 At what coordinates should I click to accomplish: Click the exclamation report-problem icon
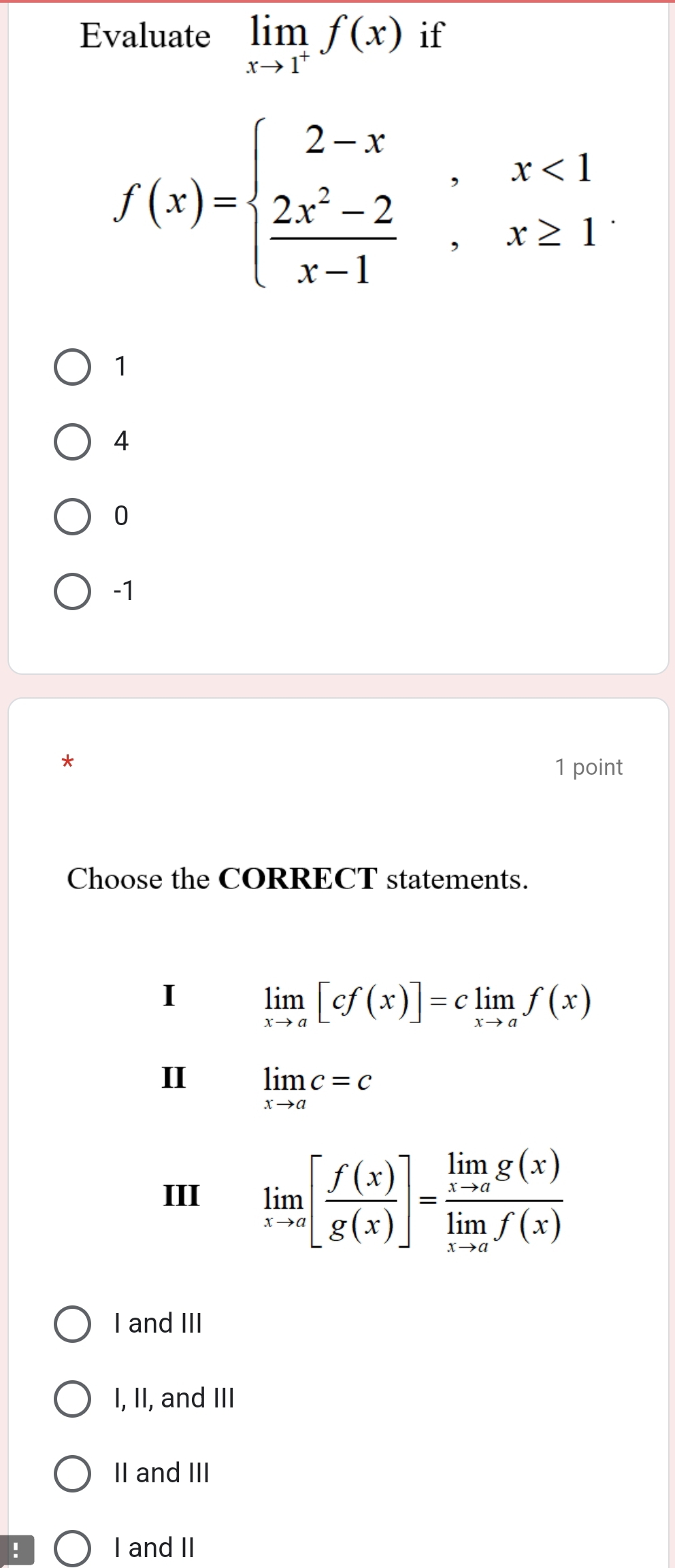[x=15, y=1550]
